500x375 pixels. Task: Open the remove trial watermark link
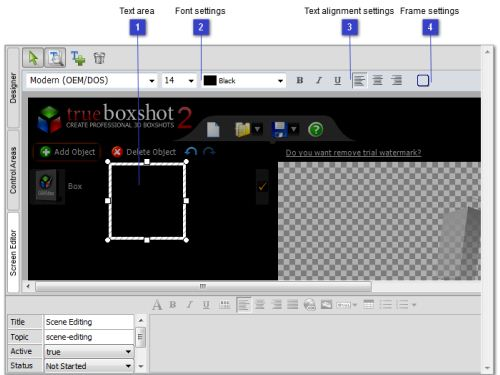[353, 153]
